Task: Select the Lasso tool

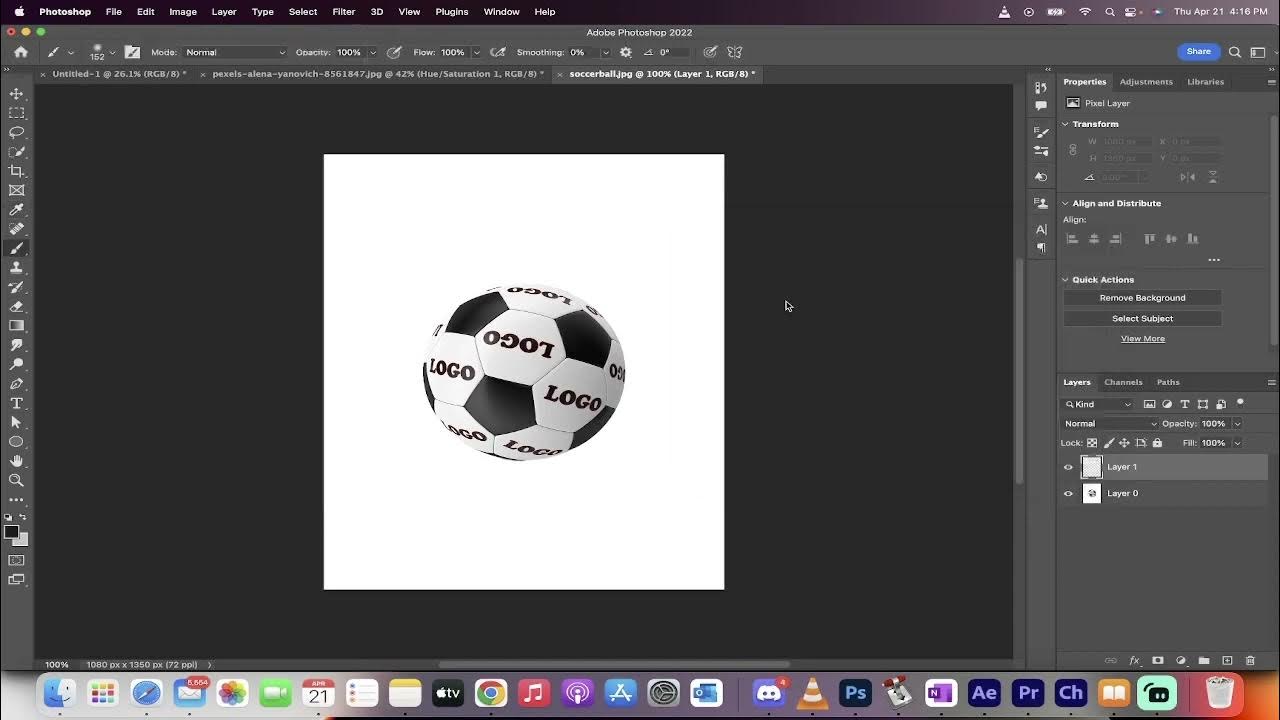Action: pyautogui.click(x=16, y=132)
